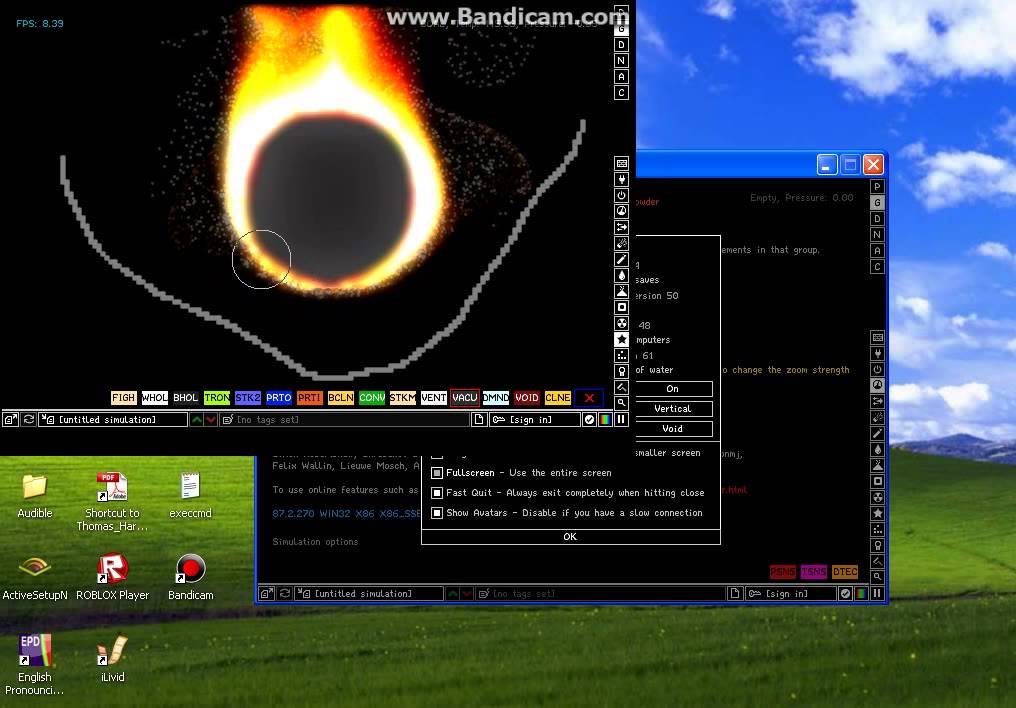Expand the 'Vertical' gravity dropdown
This screenshot has height=708, width=1016.
pos(673,409)
